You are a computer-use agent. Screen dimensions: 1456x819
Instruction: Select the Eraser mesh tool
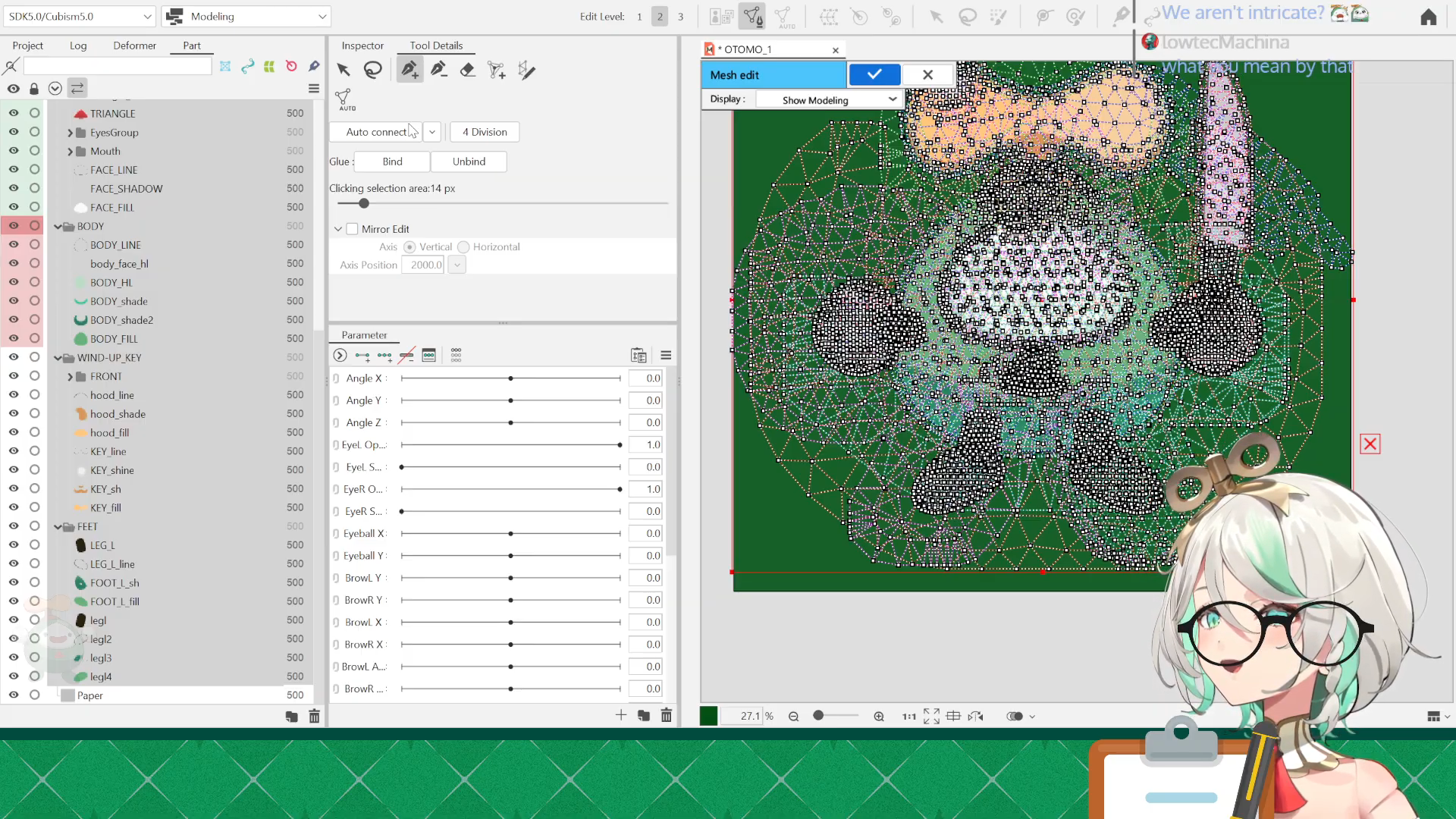tap(468, 70)
